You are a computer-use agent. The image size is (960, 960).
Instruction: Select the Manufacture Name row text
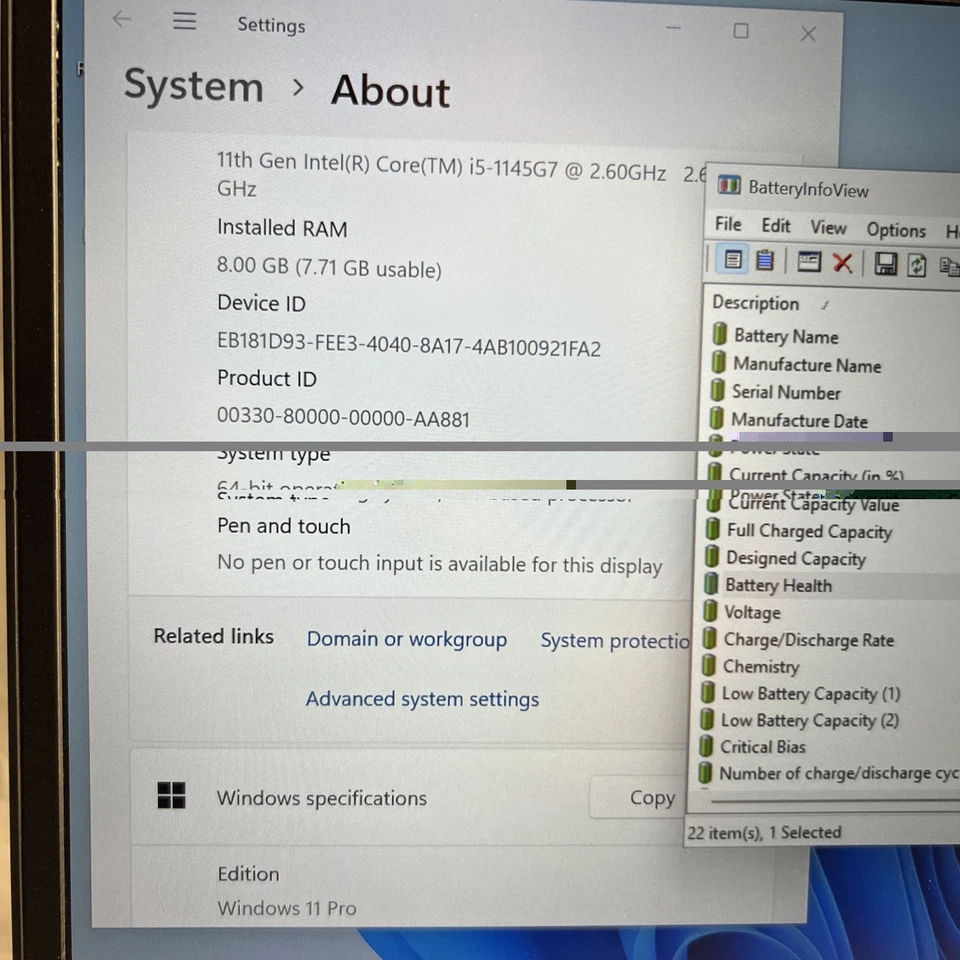click(807, 365)
